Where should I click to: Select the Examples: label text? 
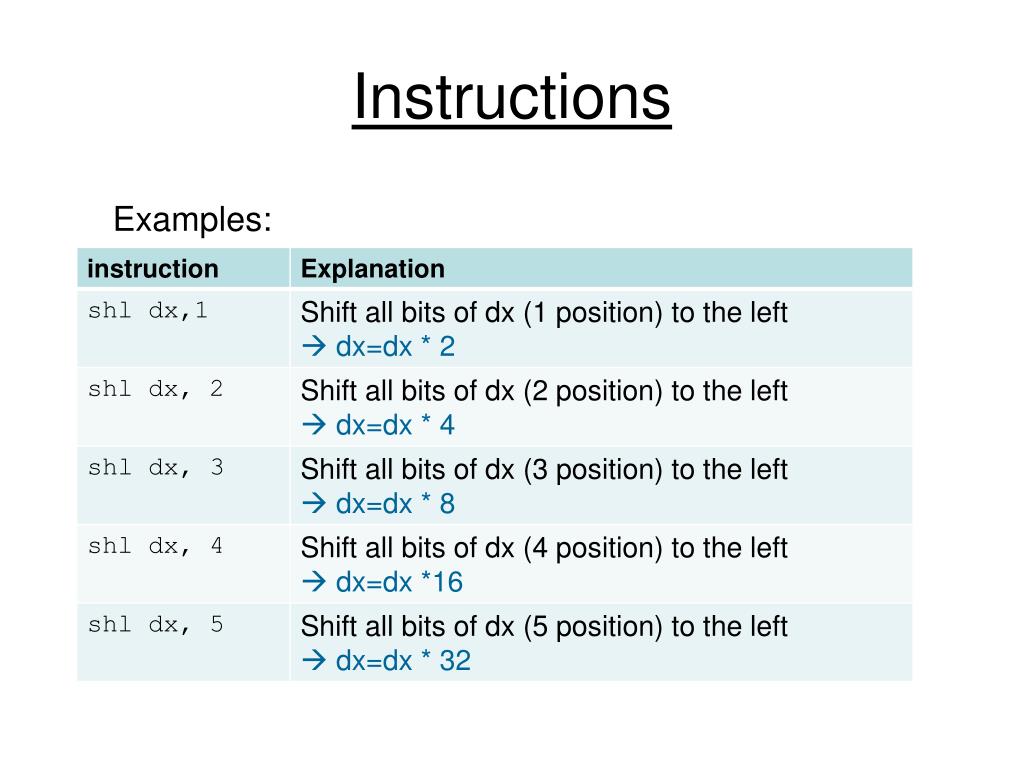click(x=192, y=219)
